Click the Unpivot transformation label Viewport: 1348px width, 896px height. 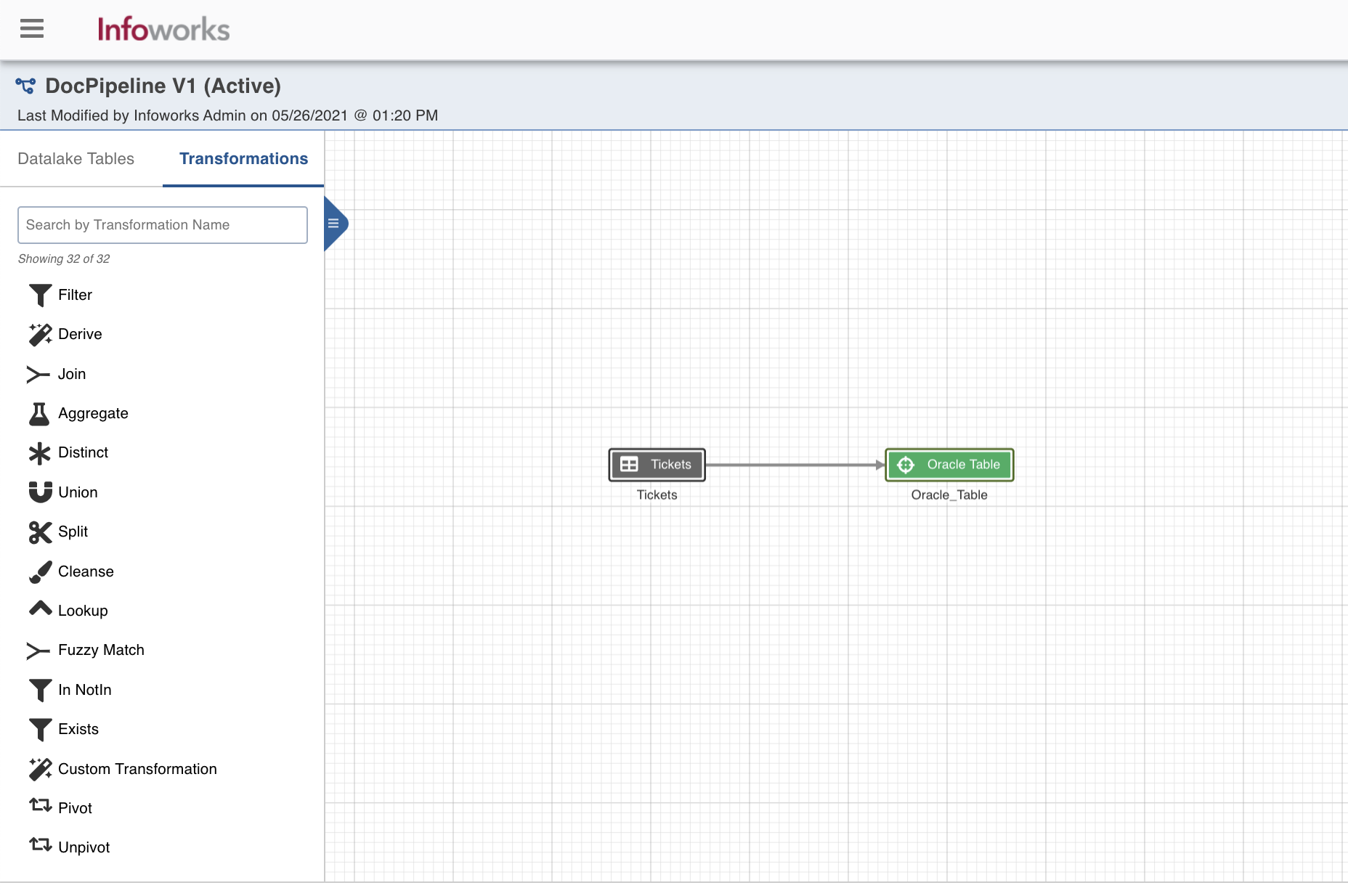pos(84,847)
